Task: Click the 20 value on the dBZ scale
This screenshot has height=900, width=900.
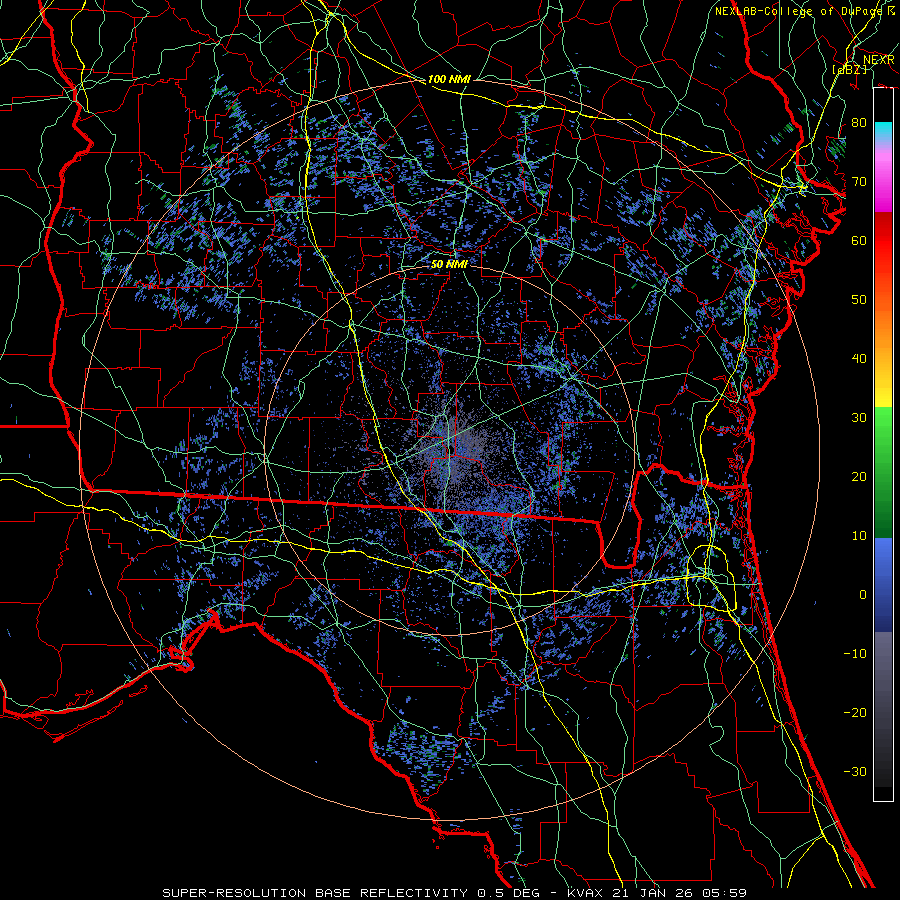Action: click(x=859, y=477)
